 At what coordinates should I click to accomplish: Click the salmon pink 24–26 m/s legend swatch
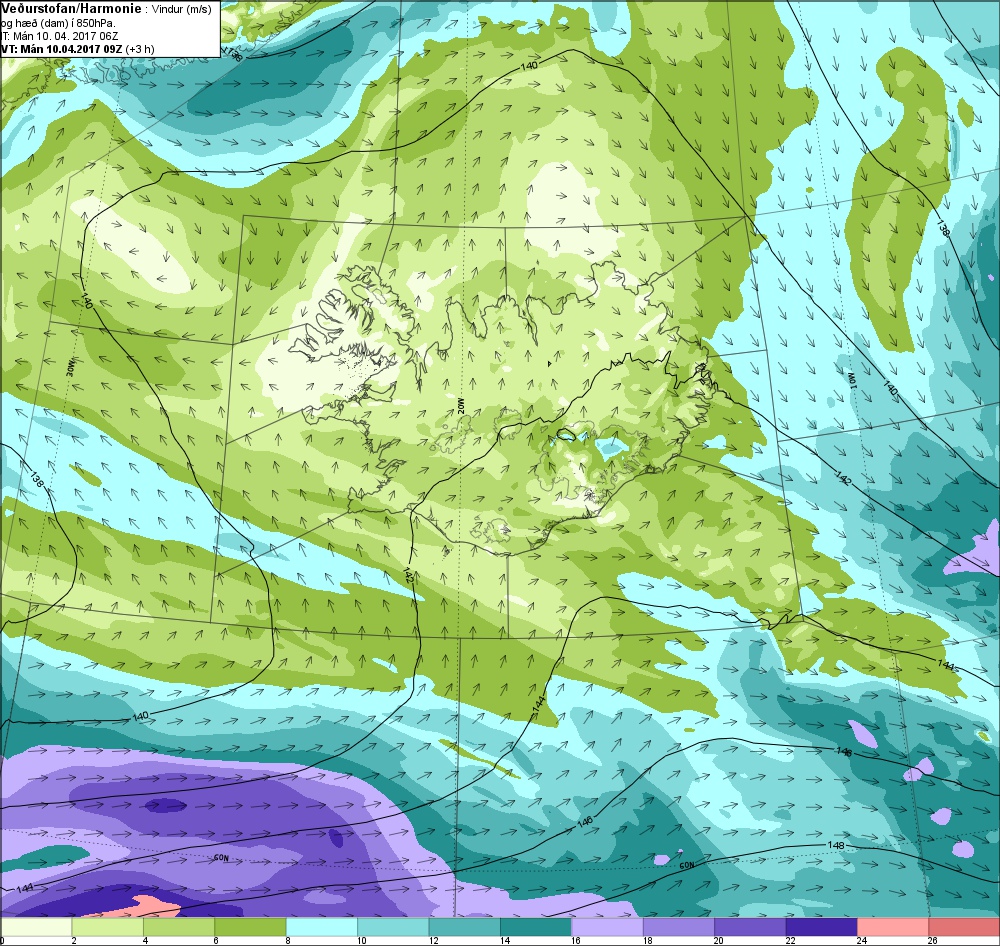[893, 926]
